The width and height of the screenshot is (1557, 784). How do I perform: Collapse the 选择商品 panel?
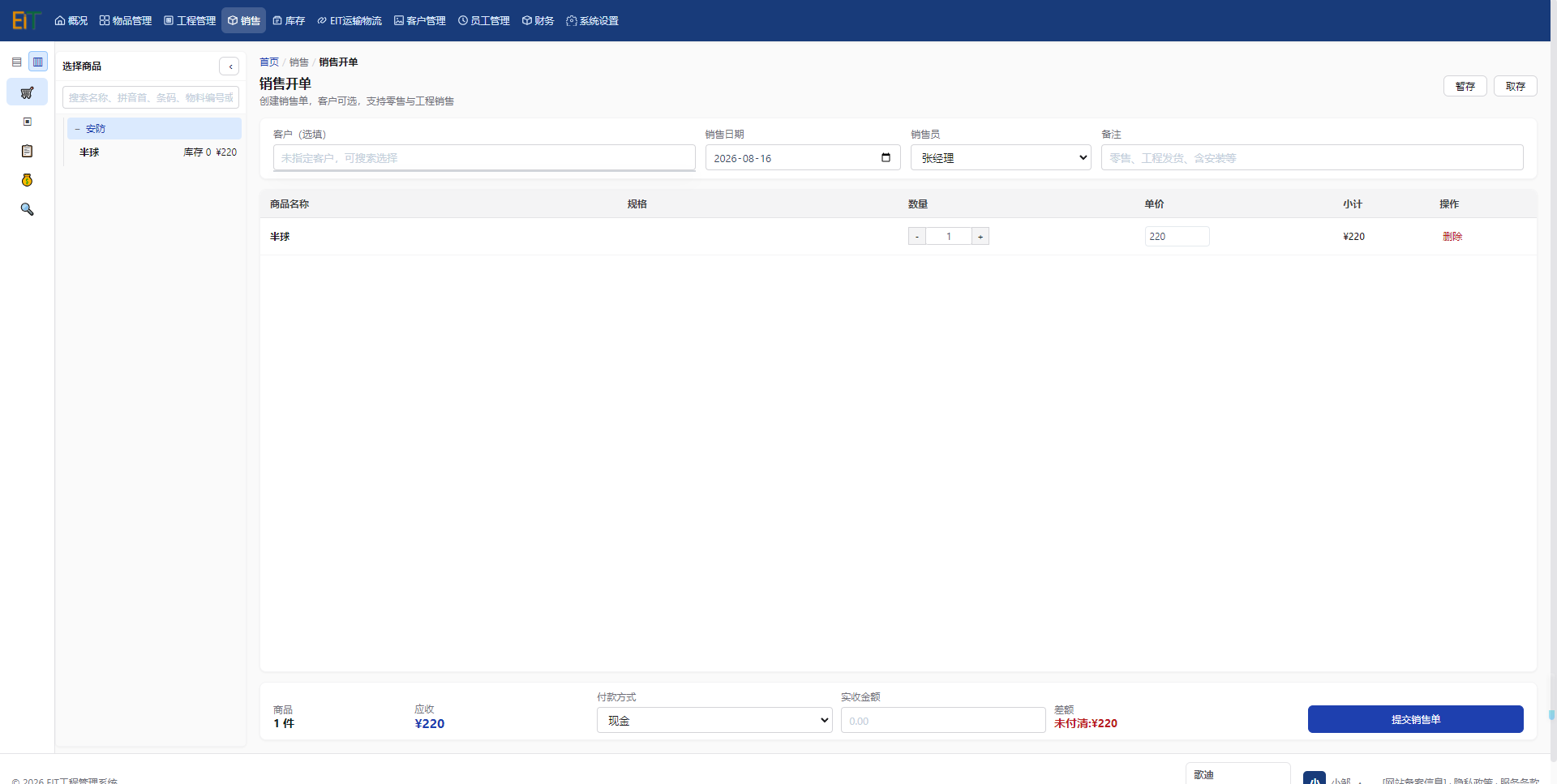pos(229,66)
